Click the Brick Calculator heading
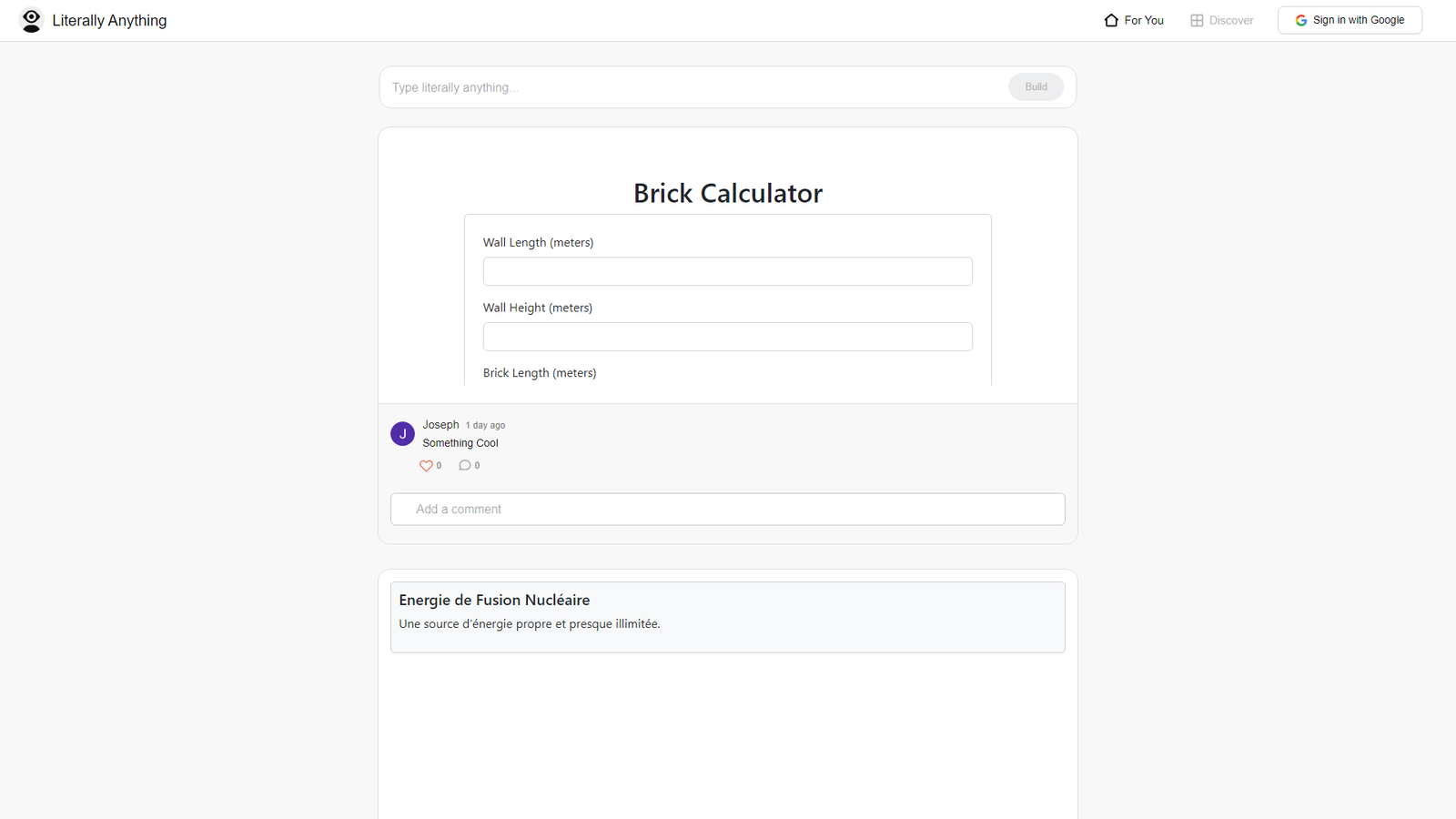Viewport: 1456px width, 819px height. click(728, 193)
